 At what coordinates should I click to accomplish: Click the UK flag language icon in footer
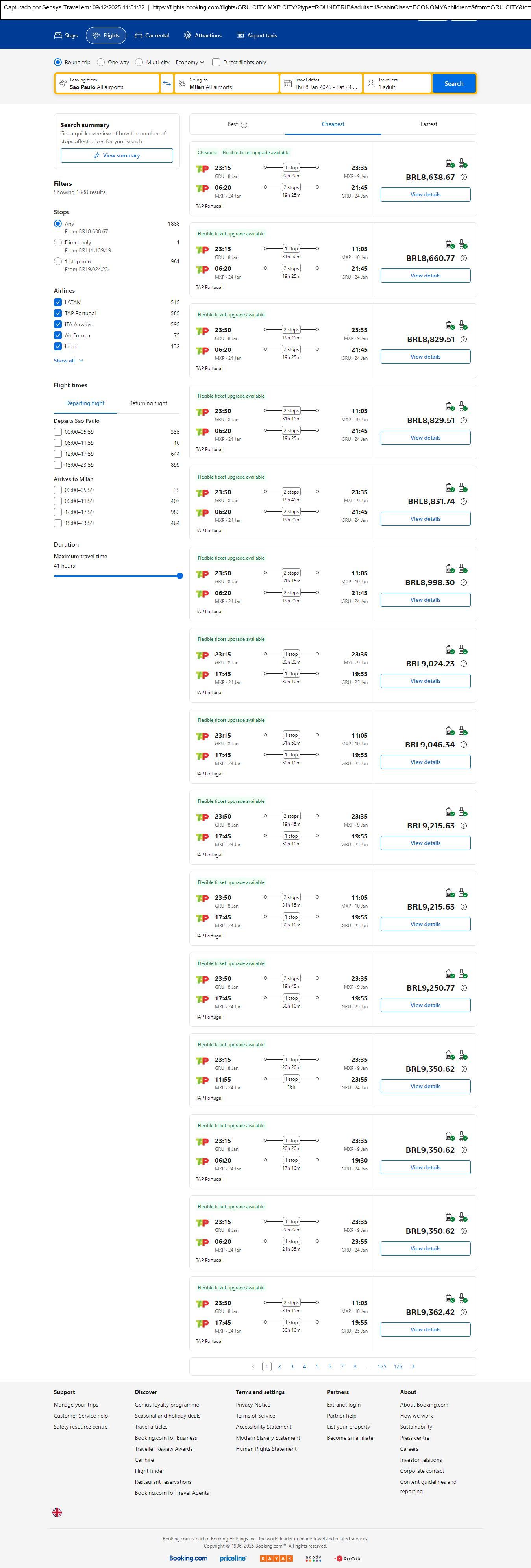point(57,1512)
